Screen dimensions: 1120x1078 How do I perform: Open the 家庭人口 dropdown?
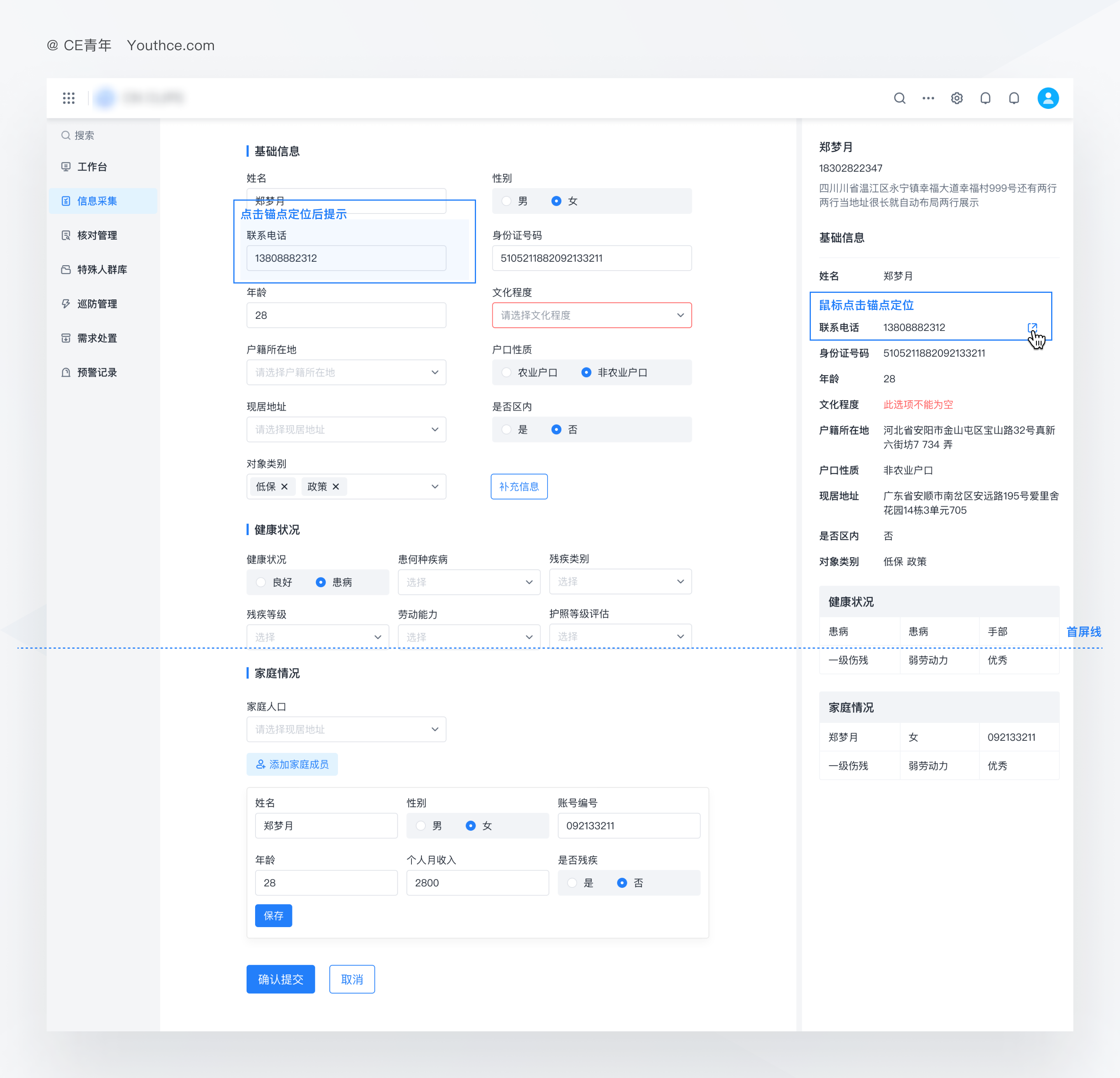click(x=346, y=730)
